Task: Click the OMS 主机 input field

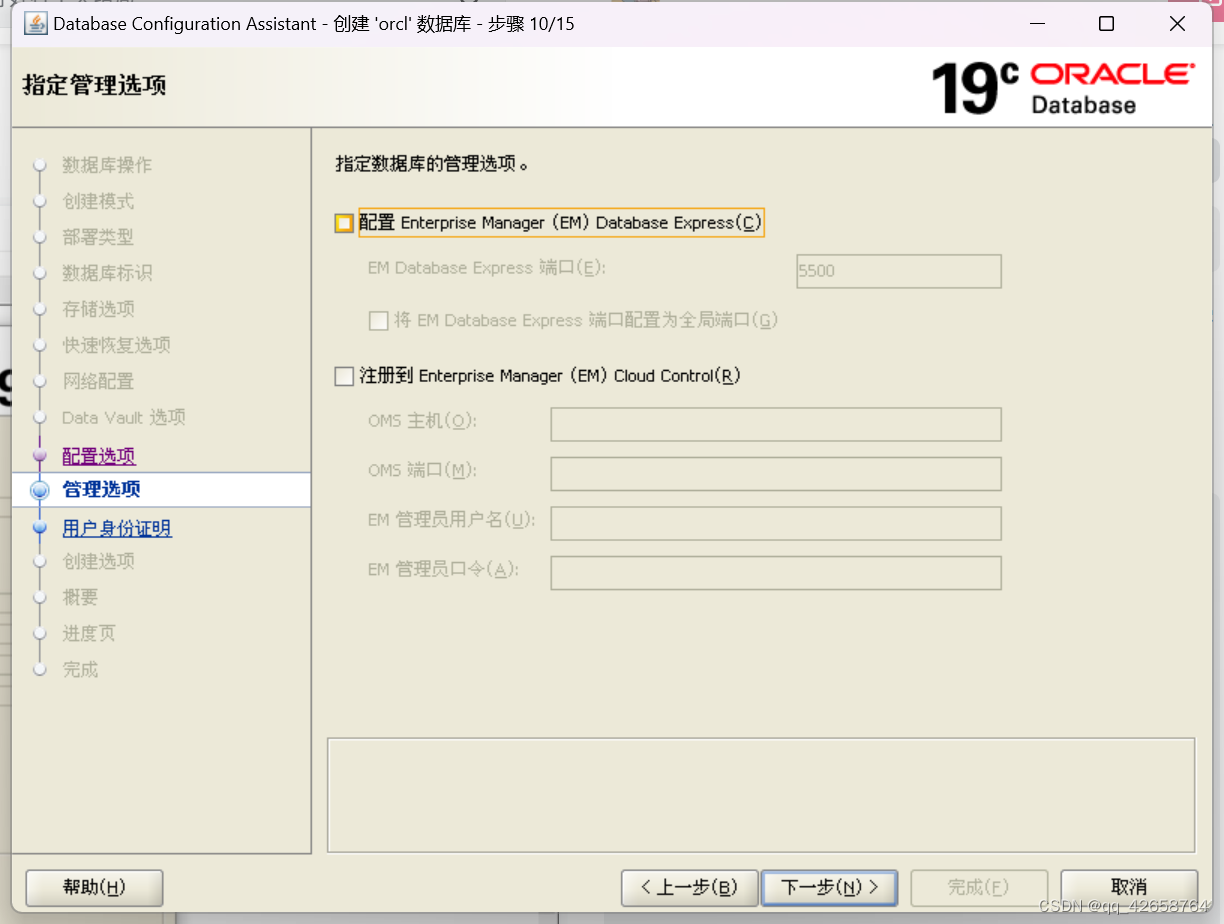Action: pos(776,424)
